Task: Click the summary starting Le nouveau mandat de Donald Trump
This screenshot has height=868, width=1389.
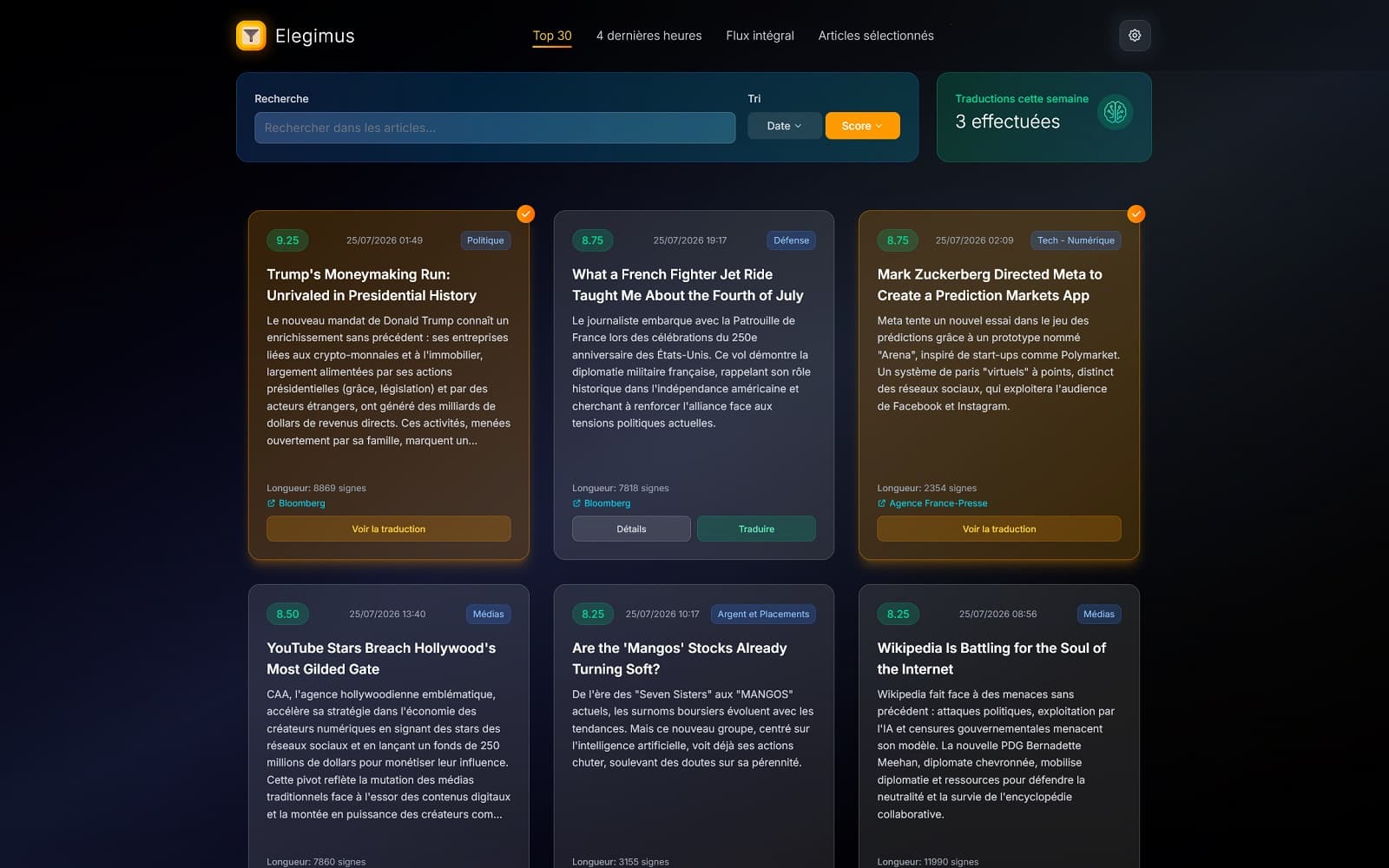Action: 389,380
